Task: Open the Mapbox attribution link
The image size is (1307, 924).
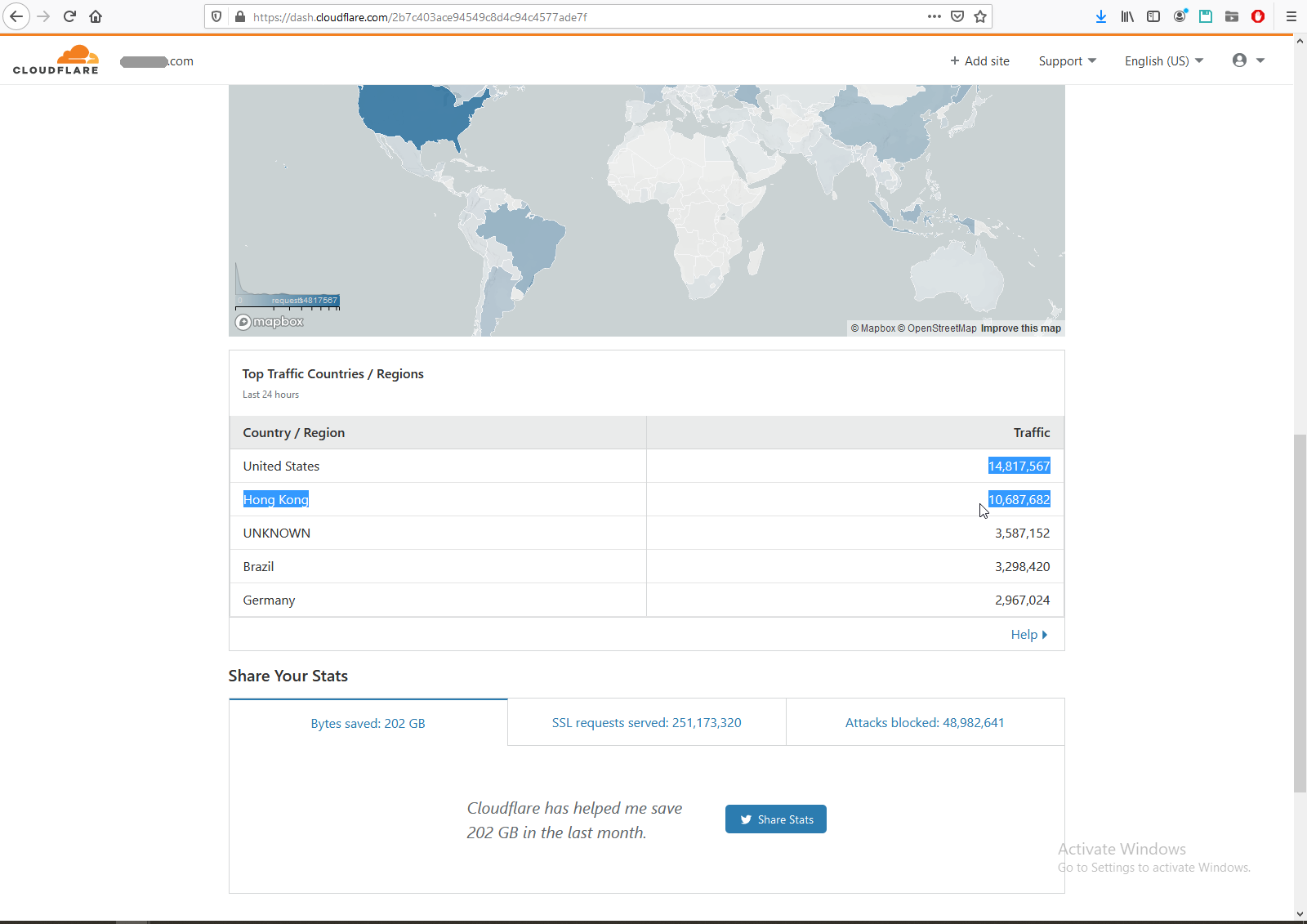Action: pyautogui.click(x=873, y=328)
